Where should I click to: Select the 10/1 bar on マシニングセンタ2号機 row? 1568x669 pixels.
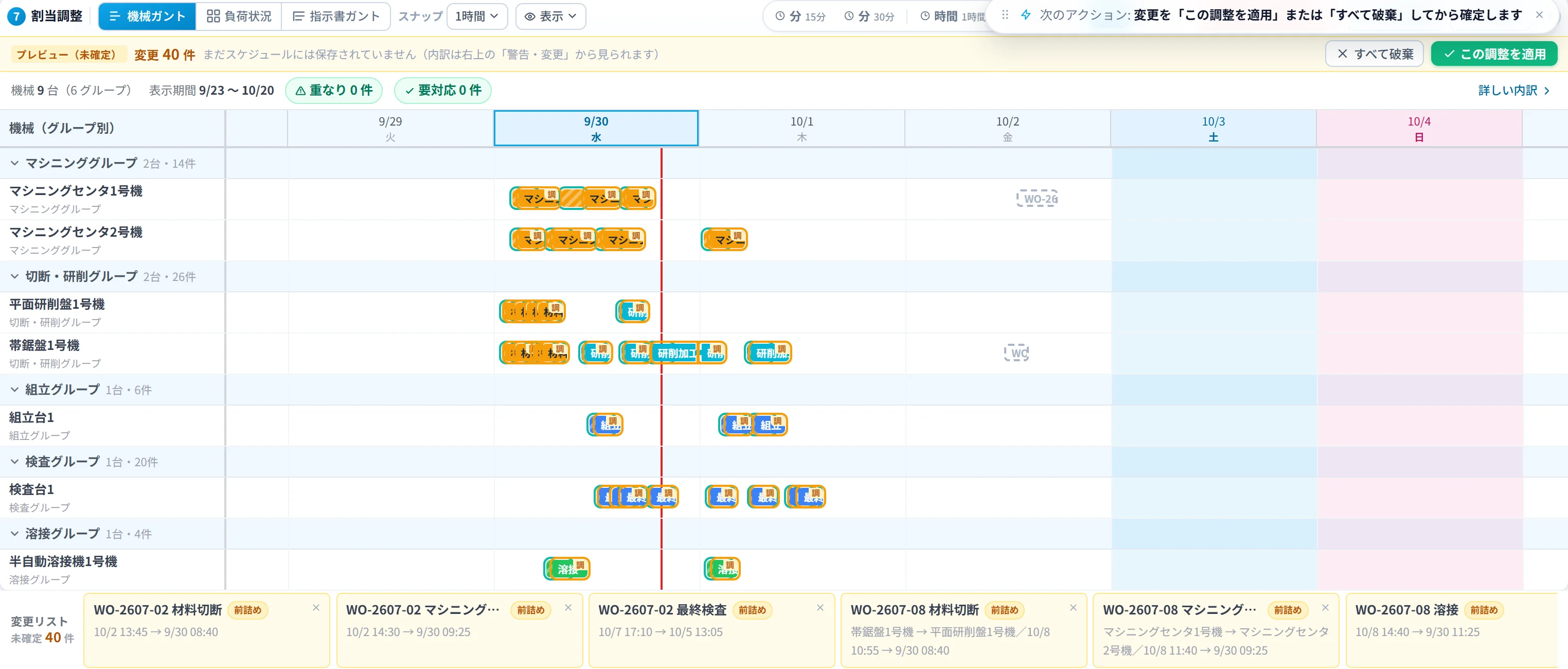(724, 239)
